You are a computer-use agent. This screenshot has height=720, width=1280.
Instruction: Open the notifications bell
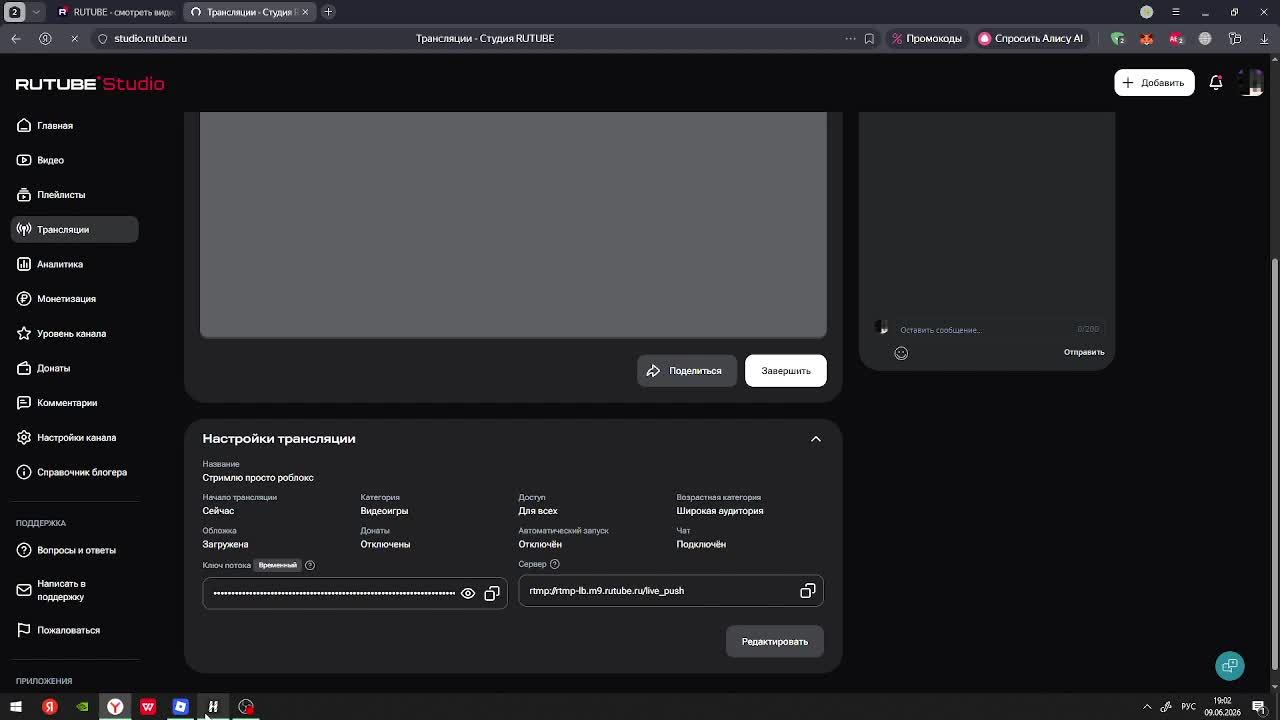(x=1216, y=83)
